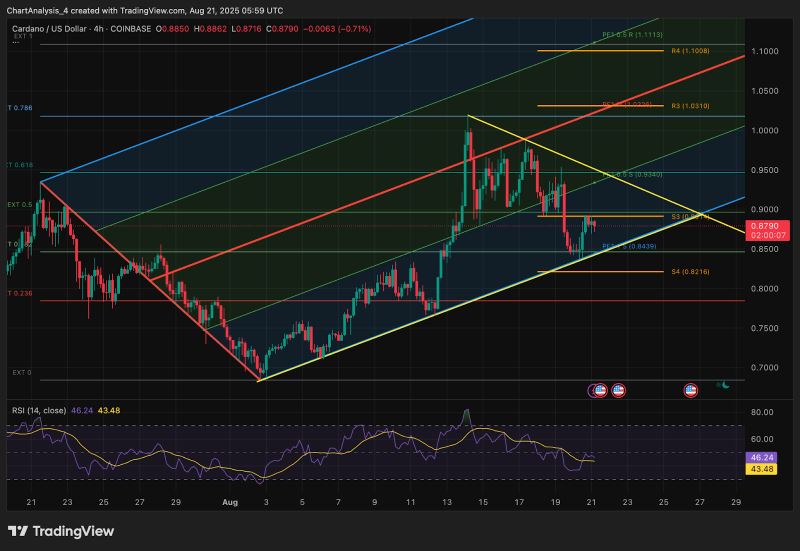Select the S4 (0.8216) pivot support label
This screenshot has width=800, height=551.
click(689, 271)
